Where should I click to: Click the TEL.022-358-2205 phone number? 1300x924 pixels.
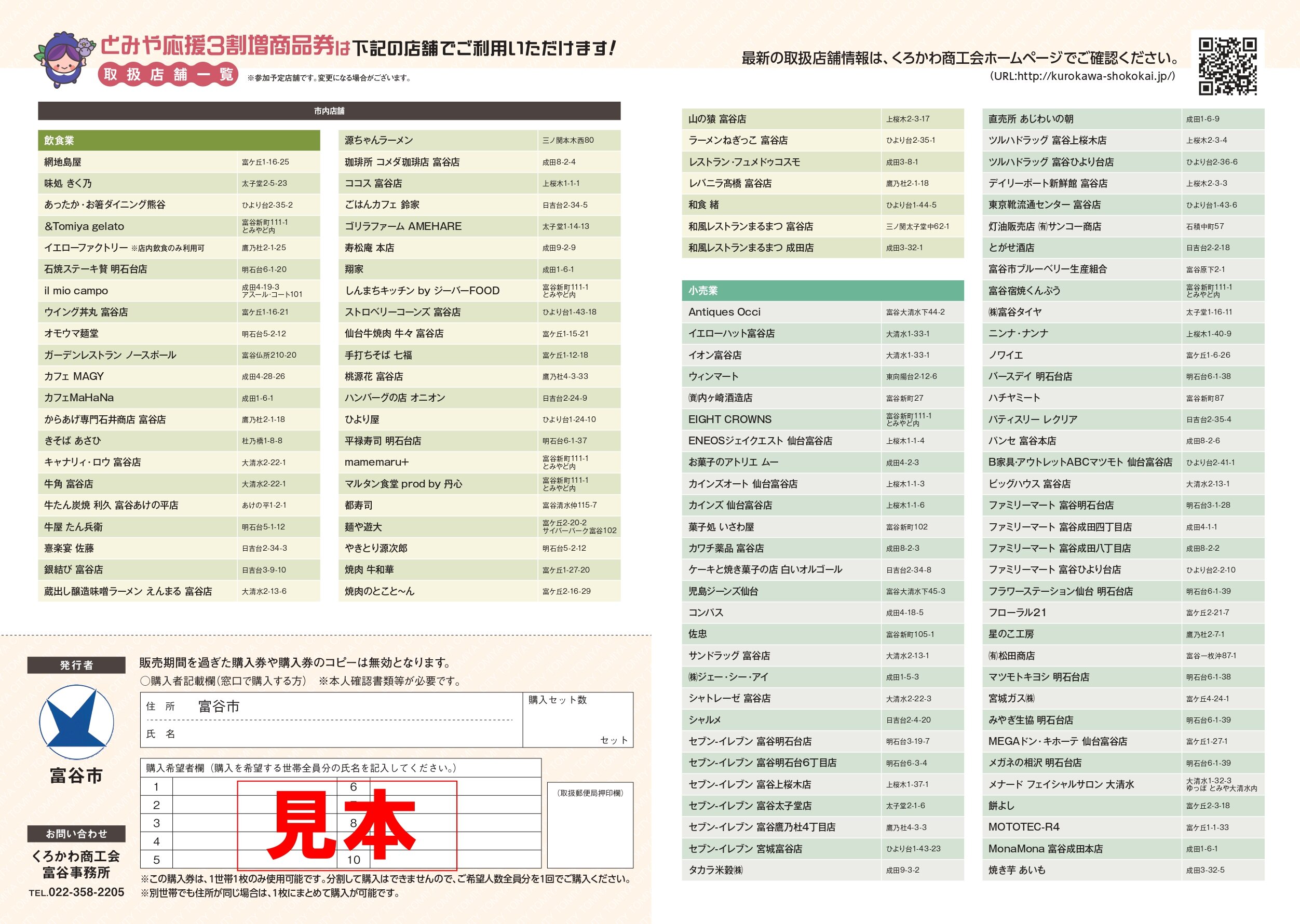point(76,892)
